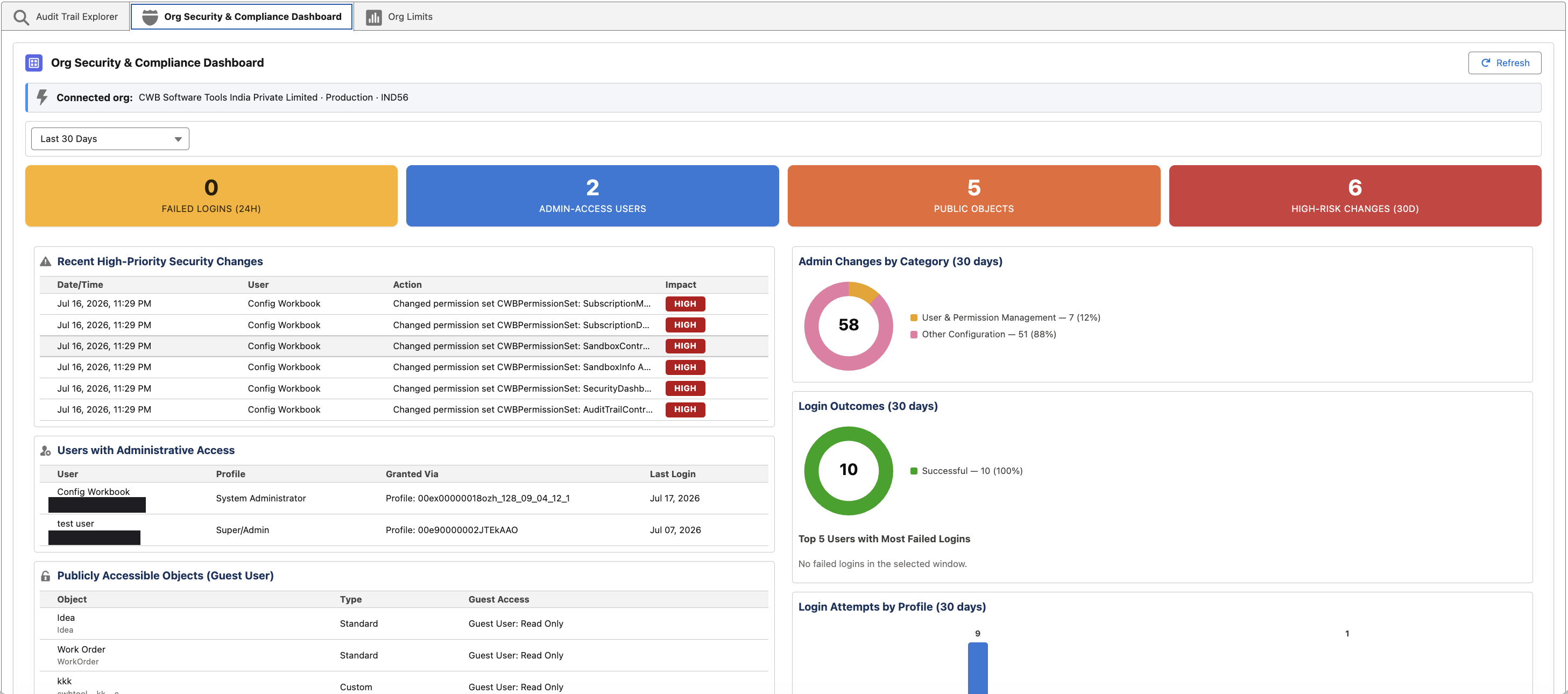Select the SandboxContr permission set change row
1568x694 pixels.
404,346
